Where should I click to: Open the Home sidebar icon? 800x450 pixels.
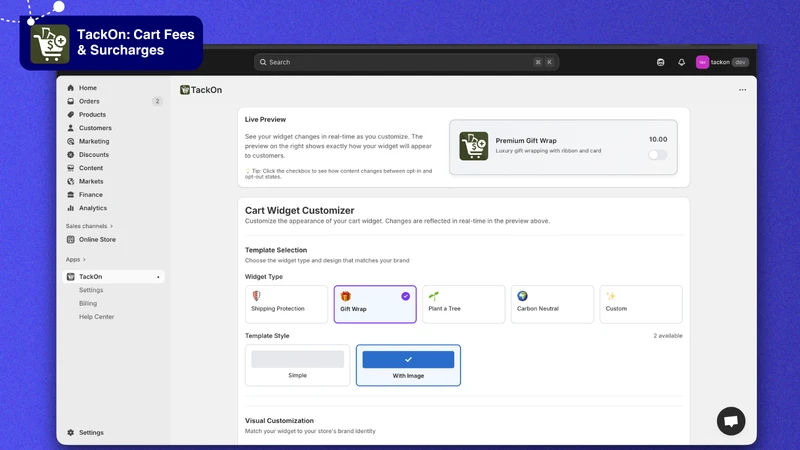coord(70,88)
